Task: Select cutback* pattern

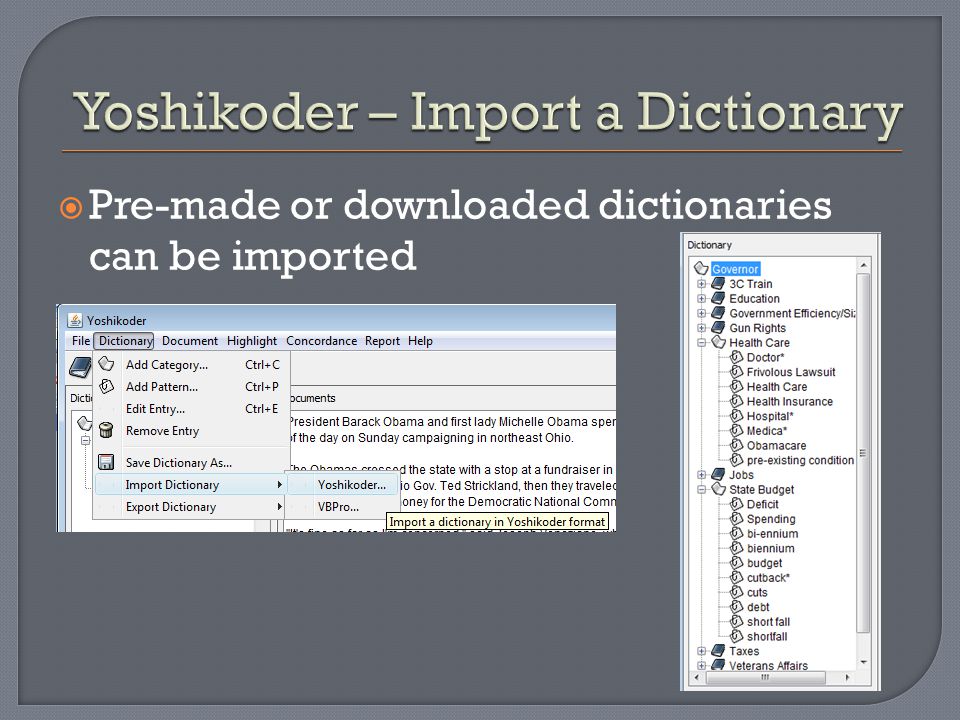Action: pyautogui.click(x=768, y=578)
